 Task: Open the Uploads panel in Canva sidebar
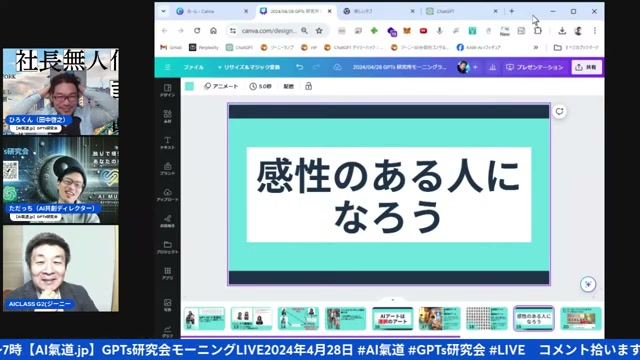[x=167, y=195]
